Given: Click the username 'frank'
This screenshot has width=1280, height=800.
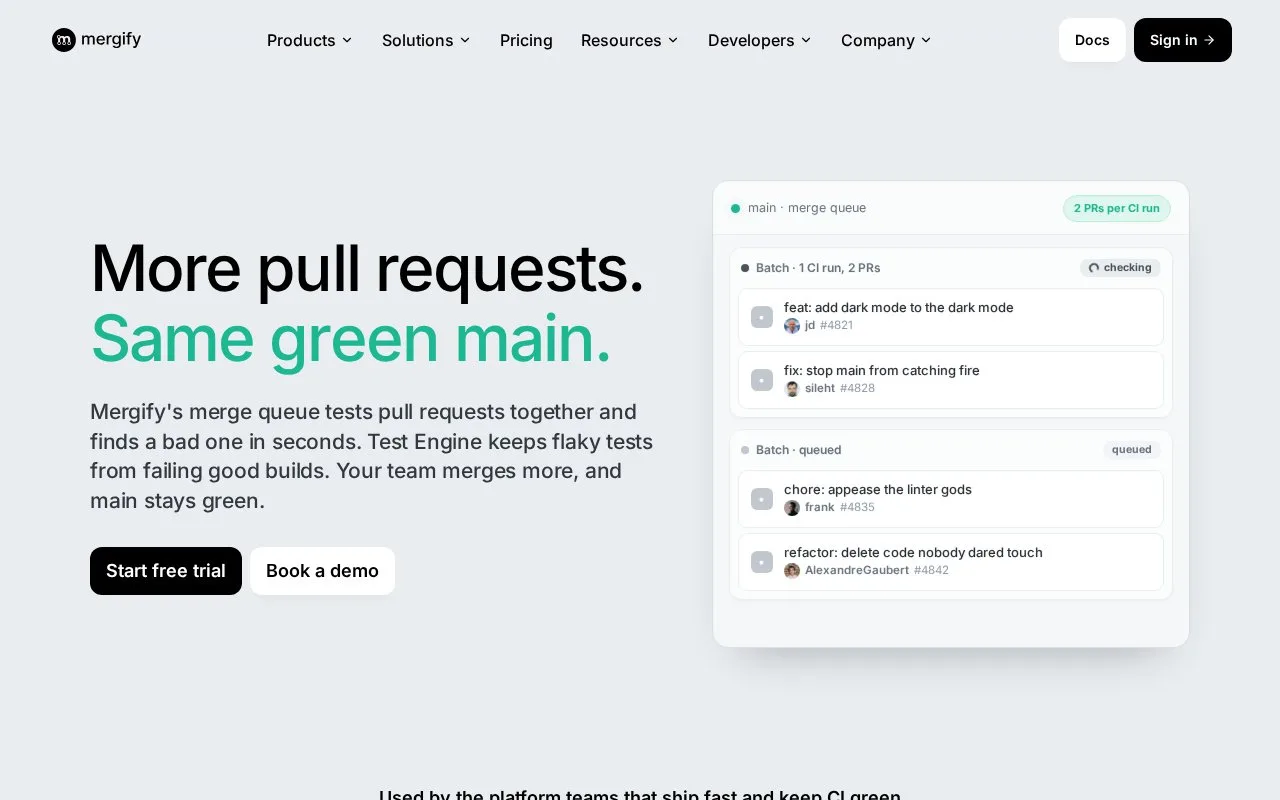Looking at the screenshot, I should (x=820, y=508).
